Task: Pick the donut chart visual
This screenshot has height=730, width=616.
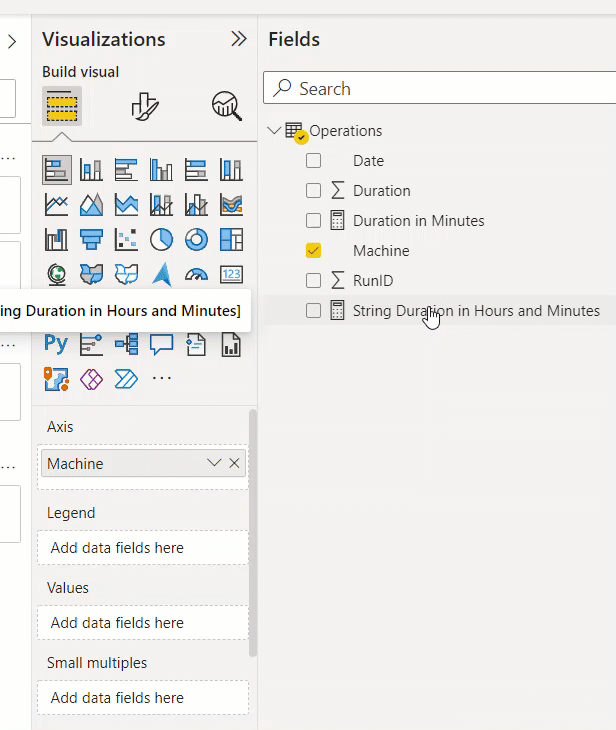Action: pyautogui.click(x=197, y=239)
